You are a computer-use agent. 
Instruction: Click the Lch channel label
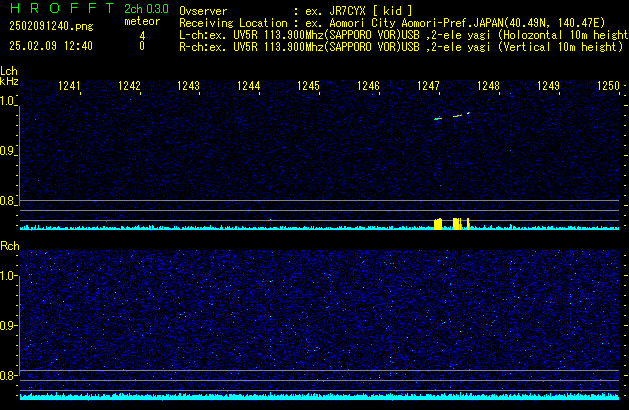tap(9, 71)
